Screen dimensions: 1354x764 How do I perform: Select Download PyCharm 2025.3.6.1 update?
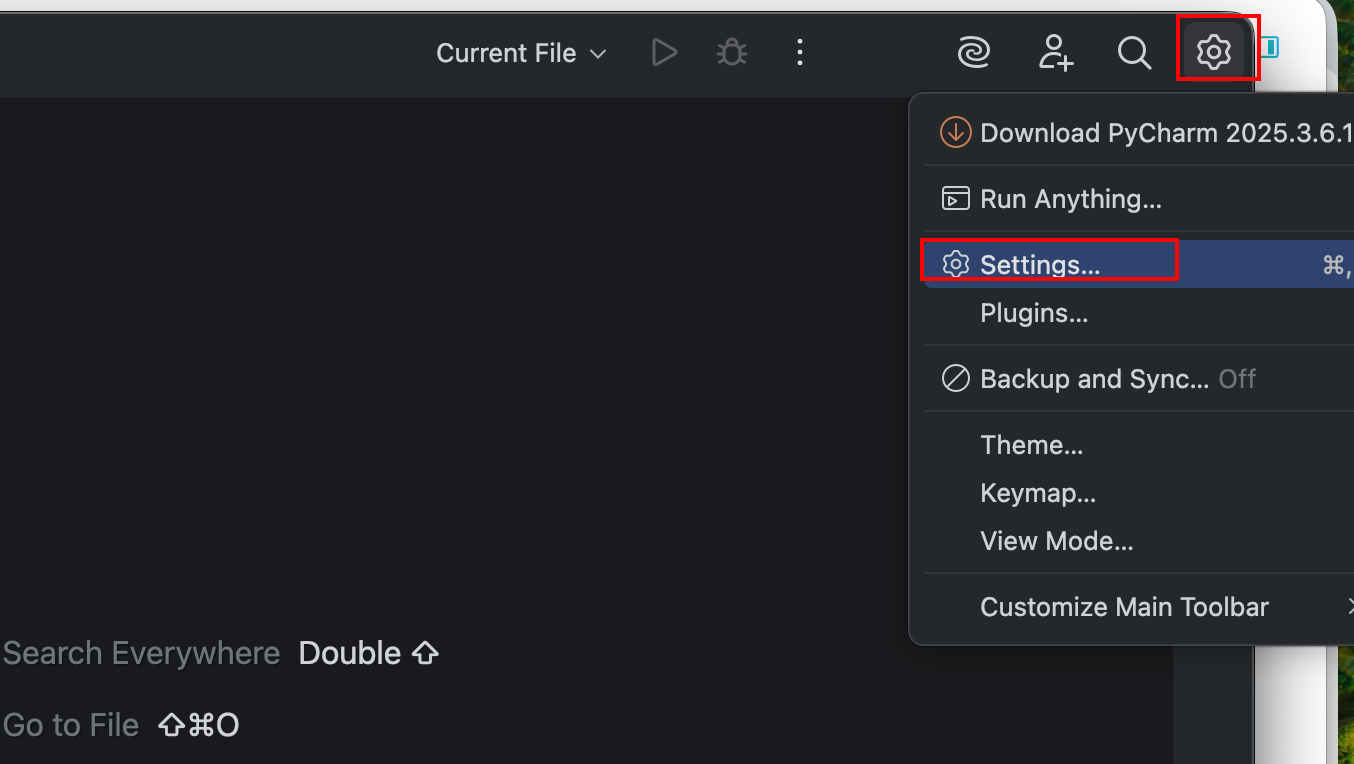pos(1139,133)
